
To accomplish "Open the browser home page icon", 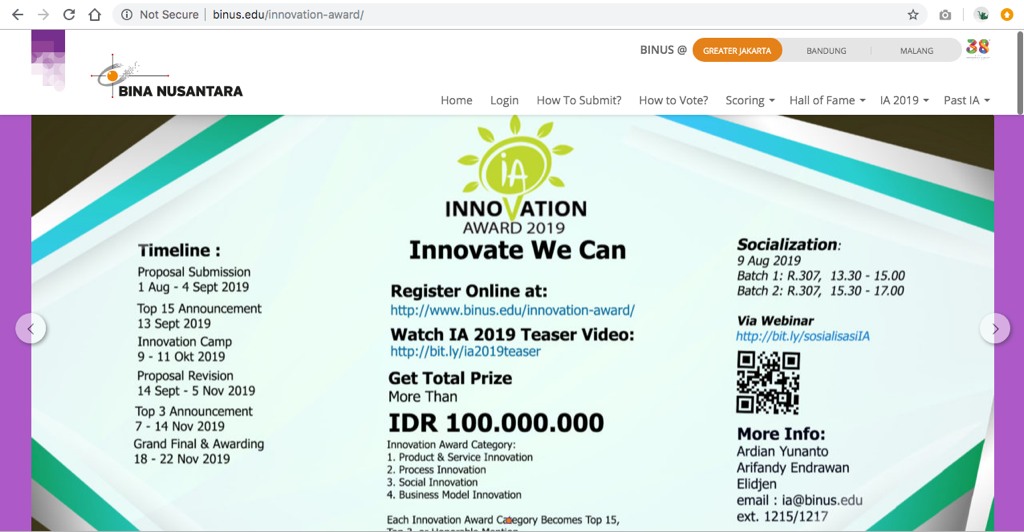I will tap(95, 14).
